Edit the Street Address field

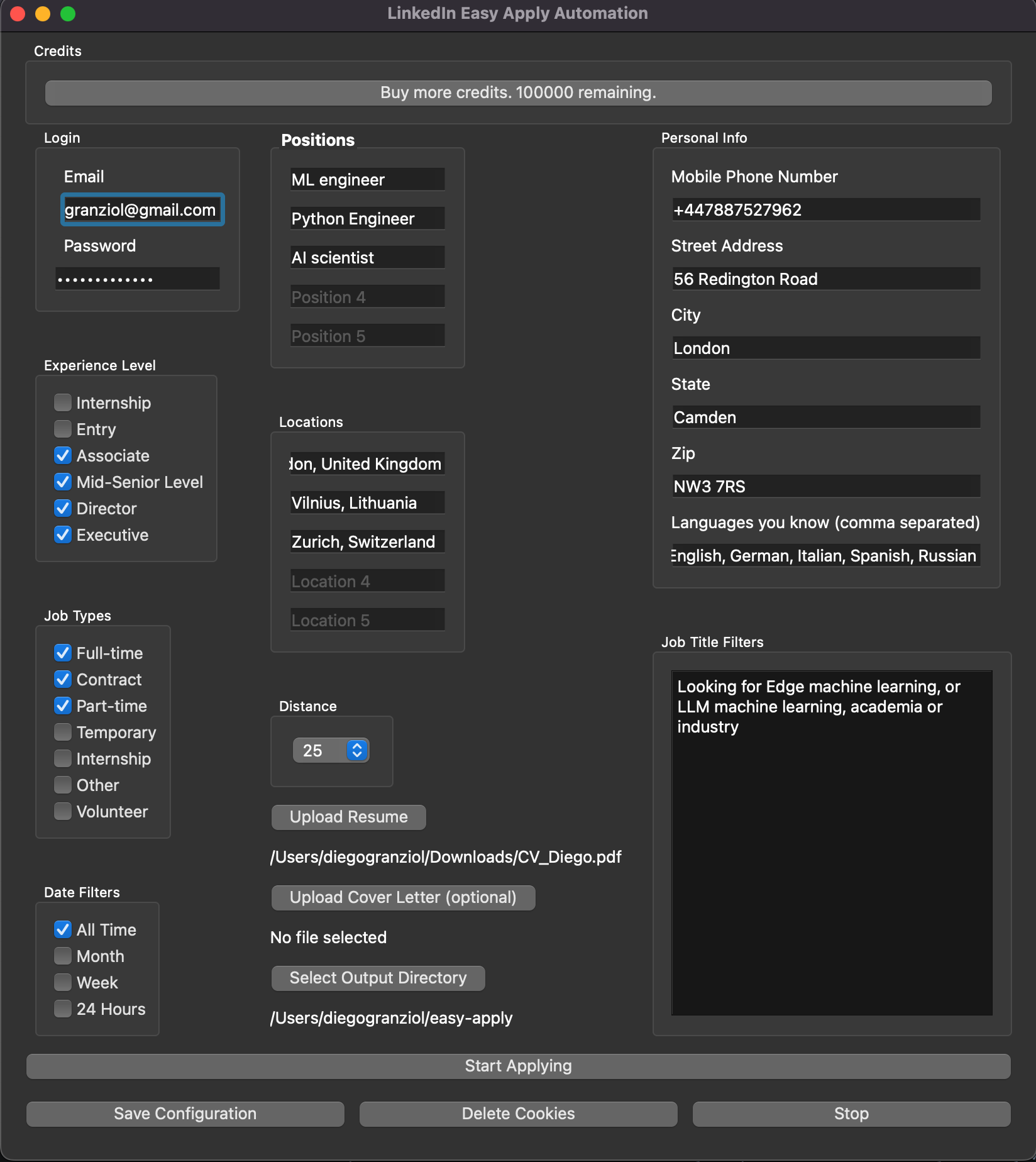tap(826, 279)
